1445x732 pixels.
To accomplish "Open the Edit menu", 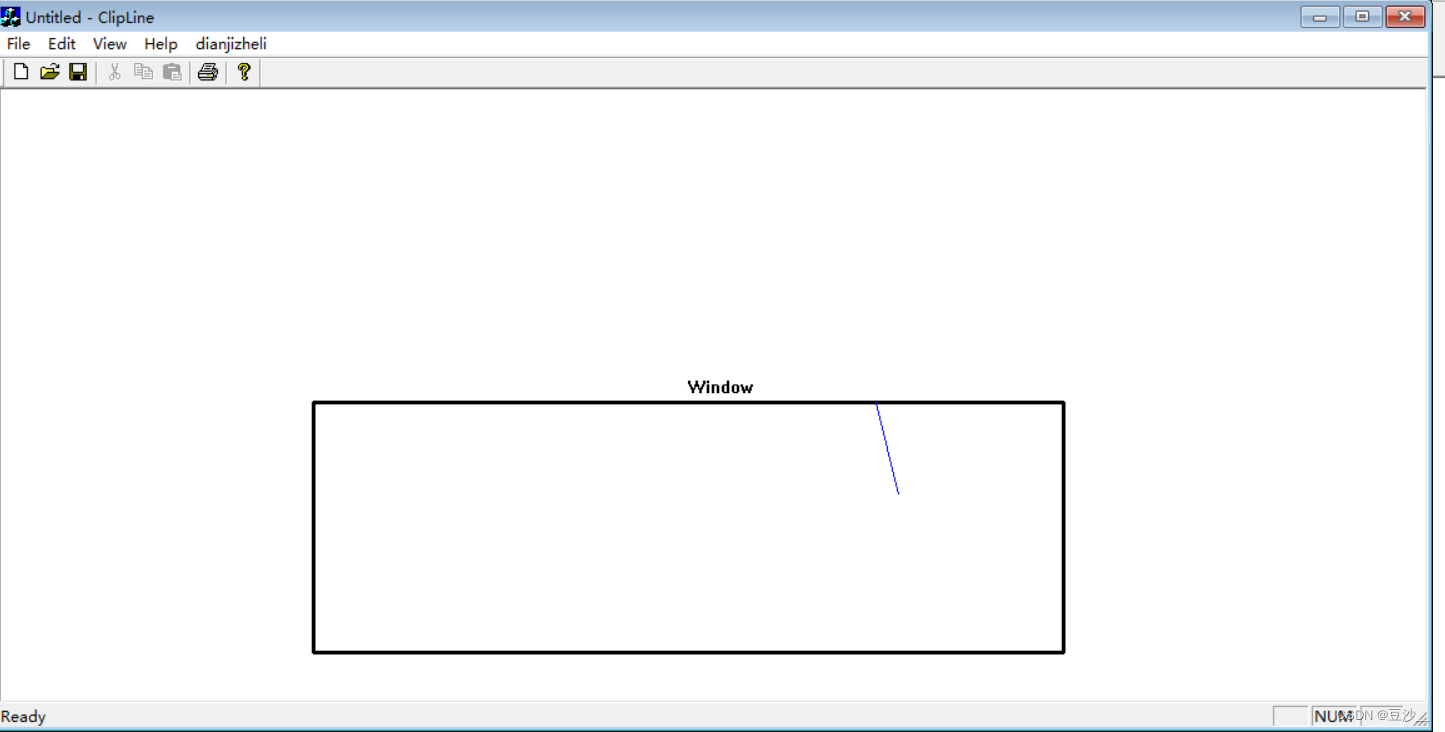I will 62,44.
